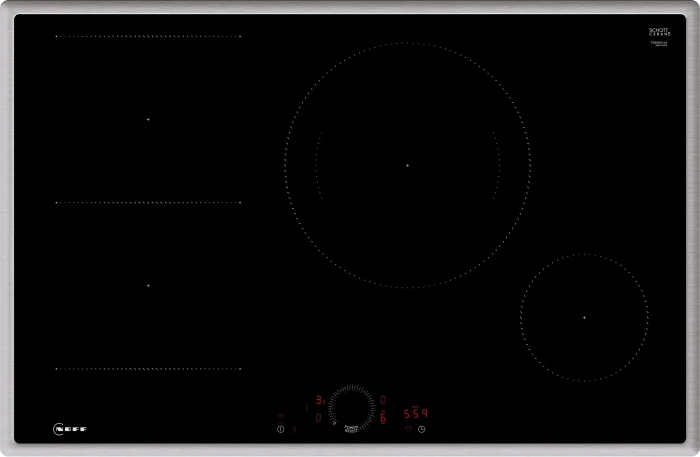Screen dimensions: 700x457
Task: Touch the Power Boost label
Action: [x=351, y=429]
